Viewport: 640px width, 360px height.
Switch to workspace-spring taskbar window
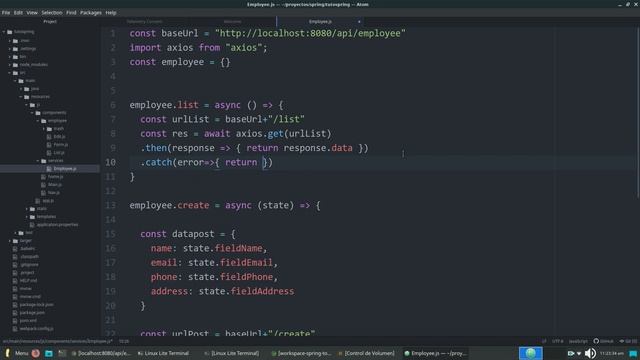coord(301,353)
